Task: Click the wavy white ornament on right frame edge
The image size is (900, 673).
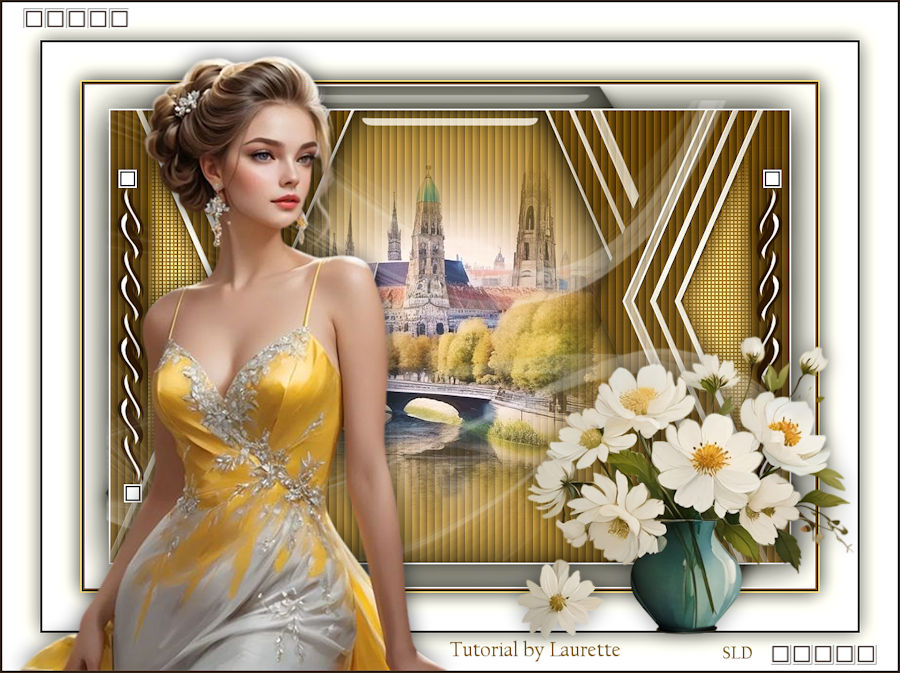Action: pyautogui.click(x=768, y=260)
